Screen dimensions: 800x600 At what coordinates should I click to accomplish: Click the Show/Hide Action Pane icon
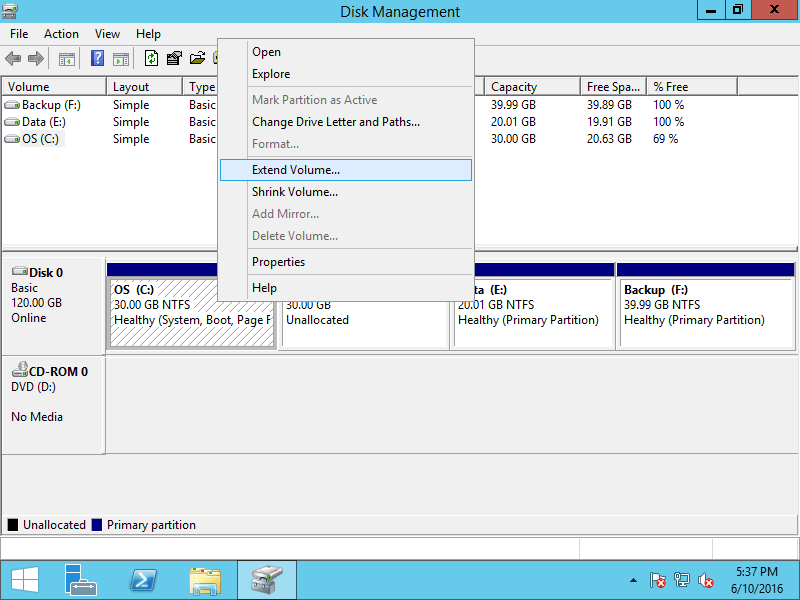point(121,59)
